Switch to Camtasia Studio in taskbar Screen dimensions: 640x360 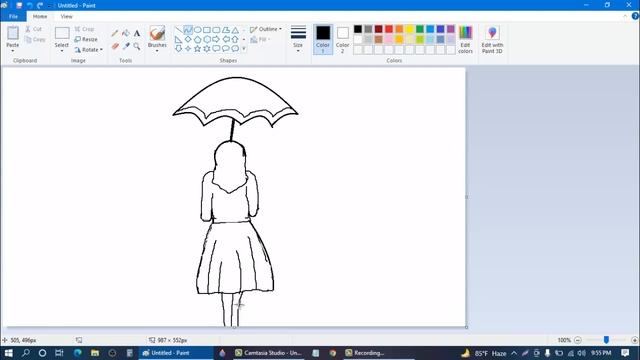268,353
